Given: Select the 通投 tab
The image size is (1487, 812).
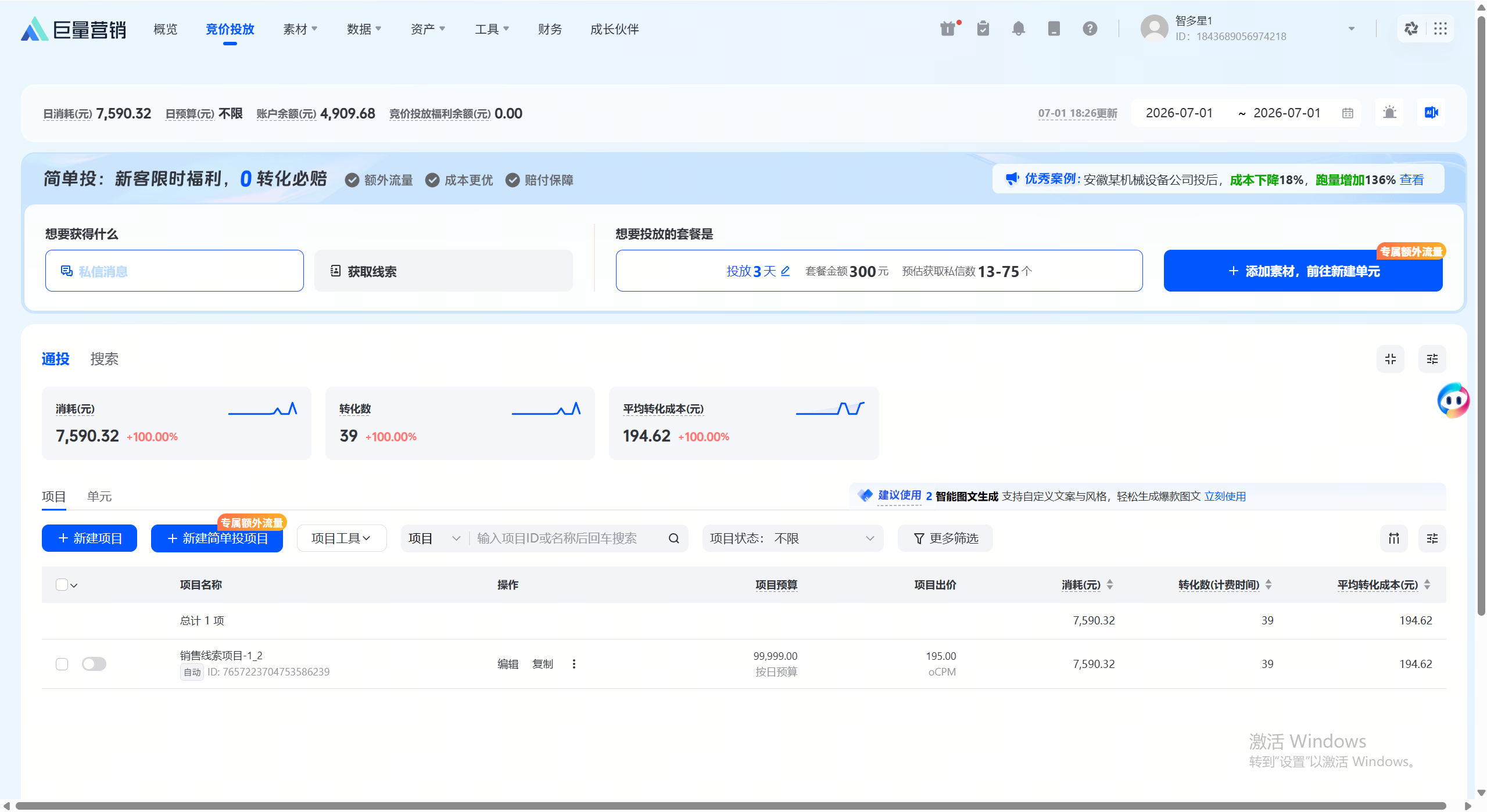Looking at the screenshot, I should [55, 359].
